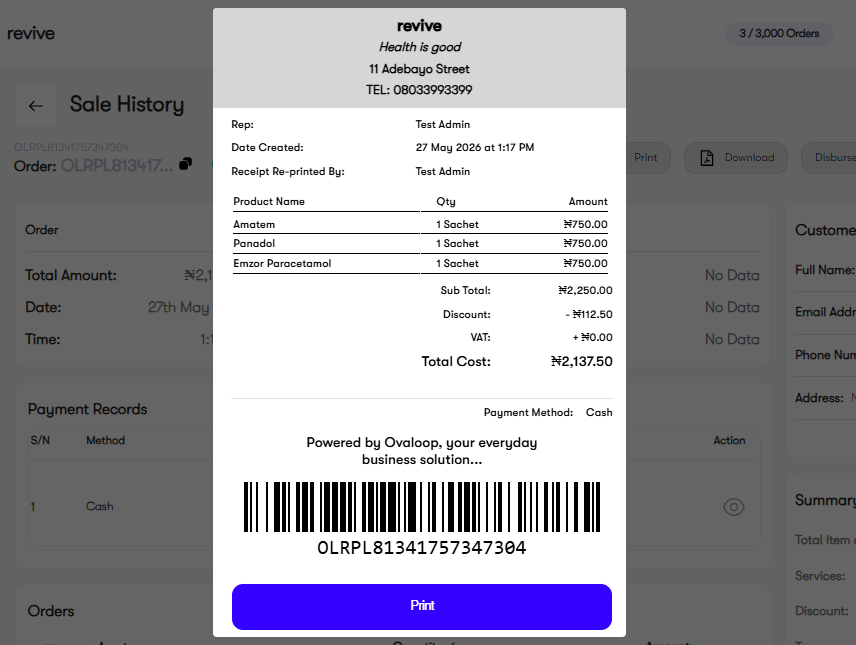Click the Payment Method value Cash on the receipt

(x=599, y=413)
